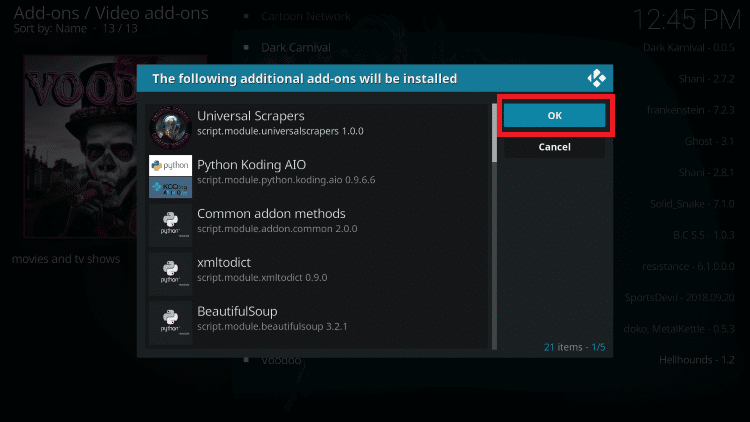The image size is (750, 422).
Task: Click the Universal Scrapers list entry title
Action: 251,116
